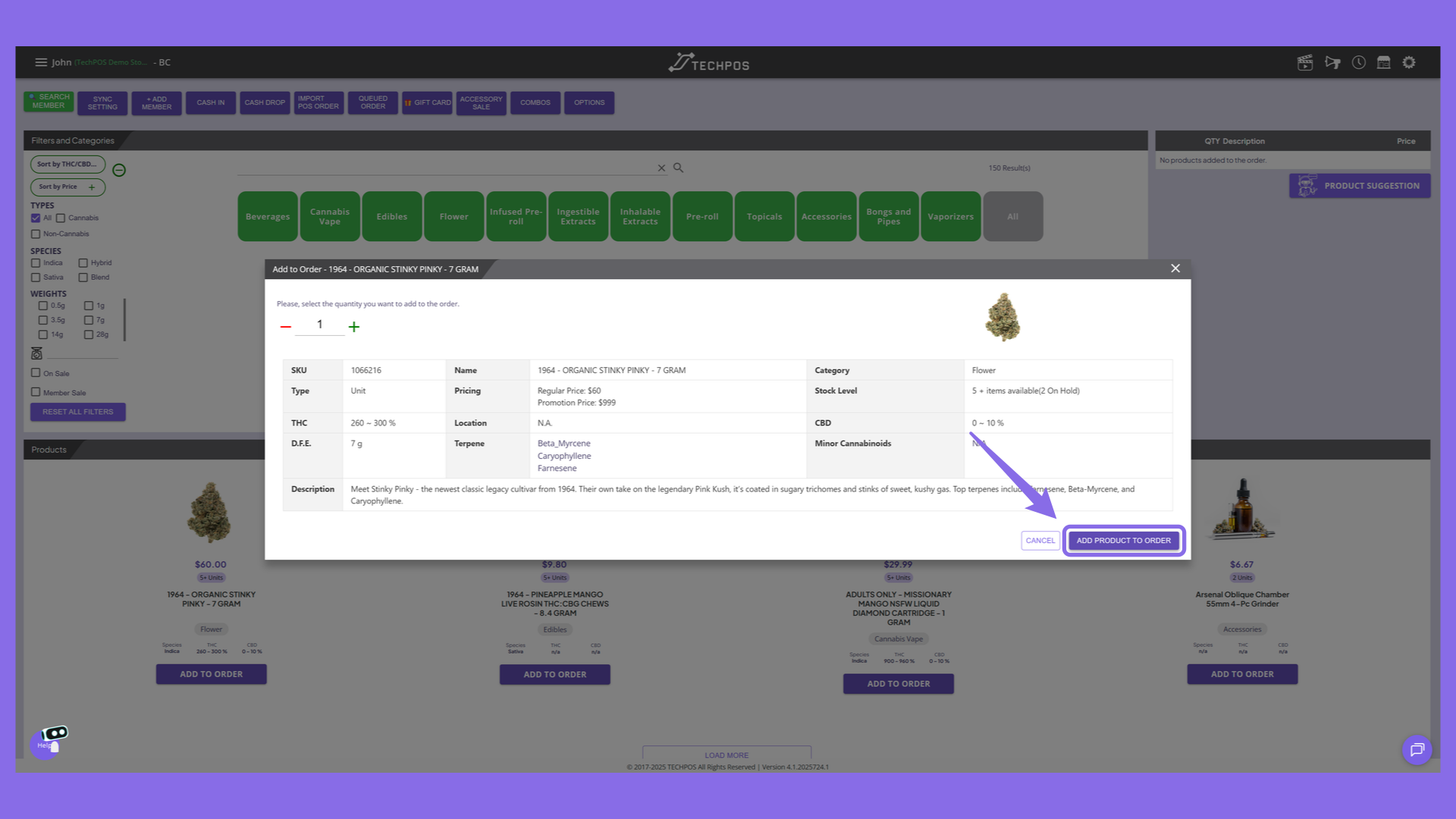1456x819 pixels.
Task: Check the Non-Cannabis checkbox
Action: (x=36, y=234)
